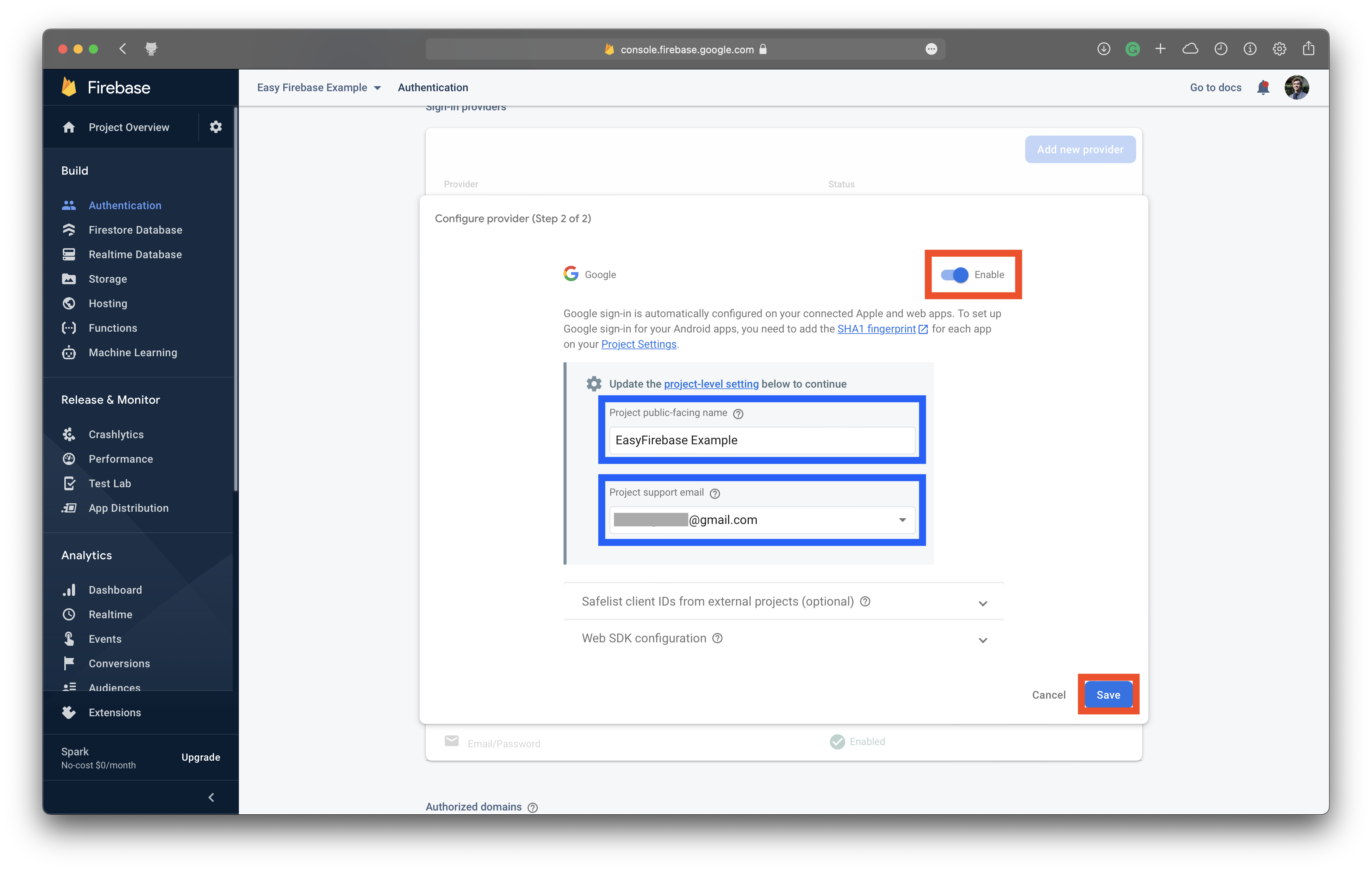Click the project settings gear icon
This screenshot has width=1372, height=871.
216,126
